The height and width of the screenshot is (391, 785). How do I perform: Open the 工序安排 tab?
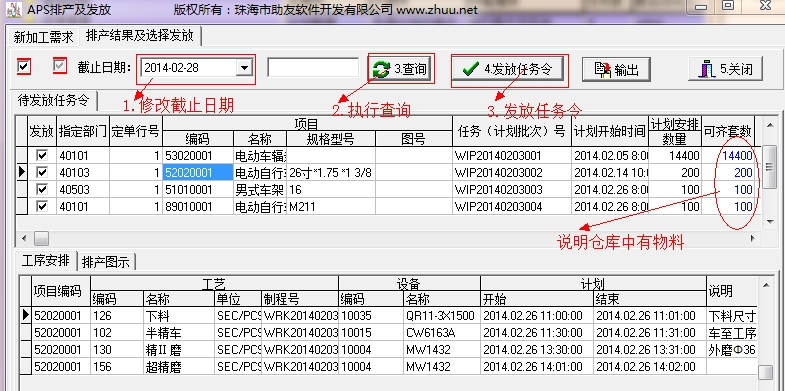click(46, 260)
